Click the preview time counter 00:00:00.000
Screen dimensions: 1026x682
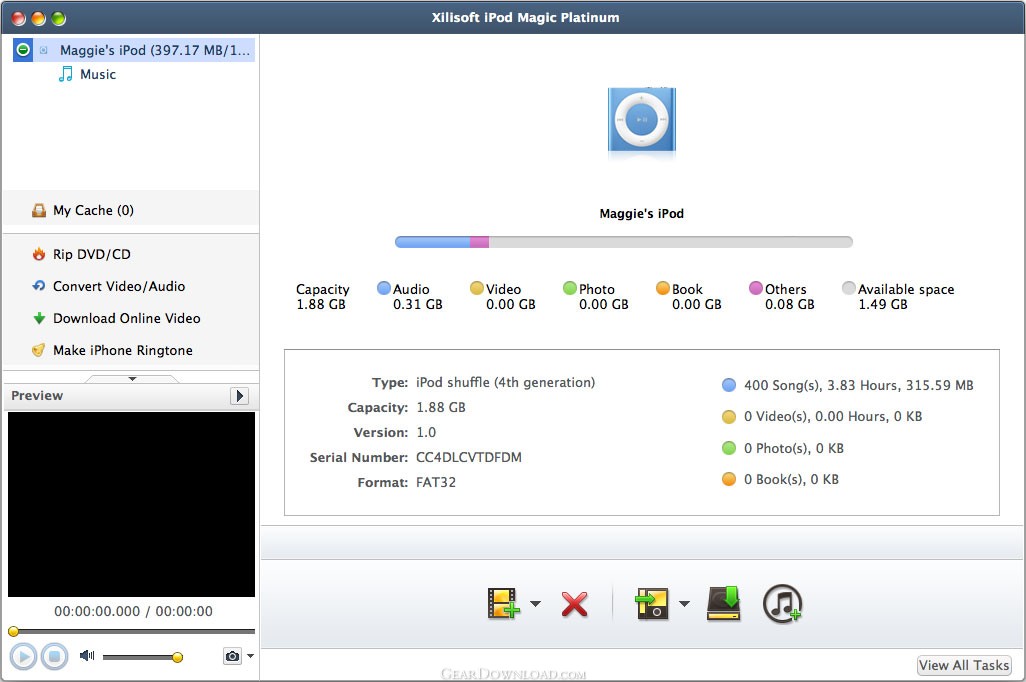(97, 611)
